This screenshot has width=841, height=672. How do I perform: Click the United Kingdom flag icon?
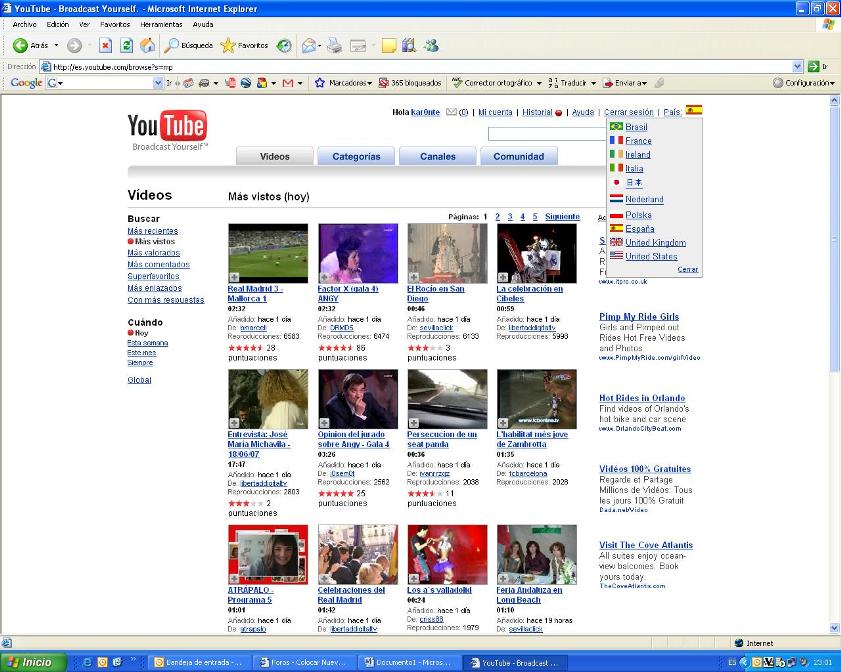(x=616, y=242)
